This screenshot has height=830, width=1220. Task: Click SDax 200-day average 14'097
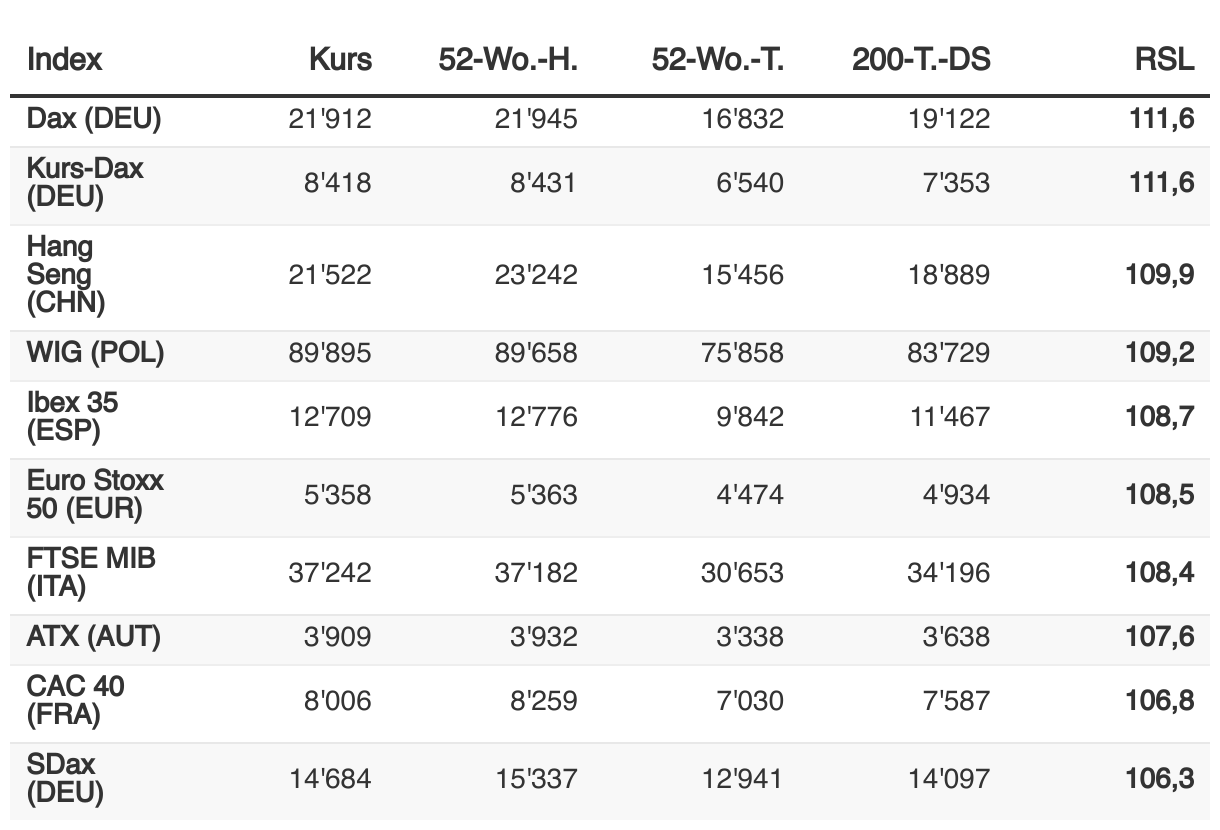pyautogui.click(x=949, y=778)
